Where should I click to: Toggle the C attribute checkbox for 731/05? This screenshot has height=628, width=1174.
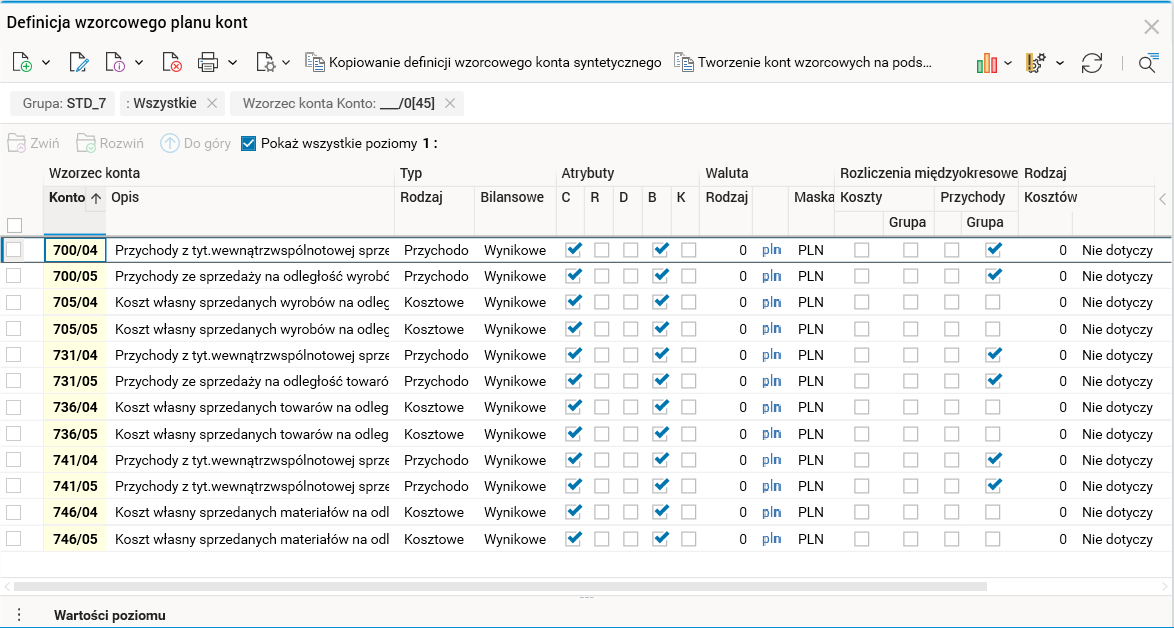tap(573, 381)
